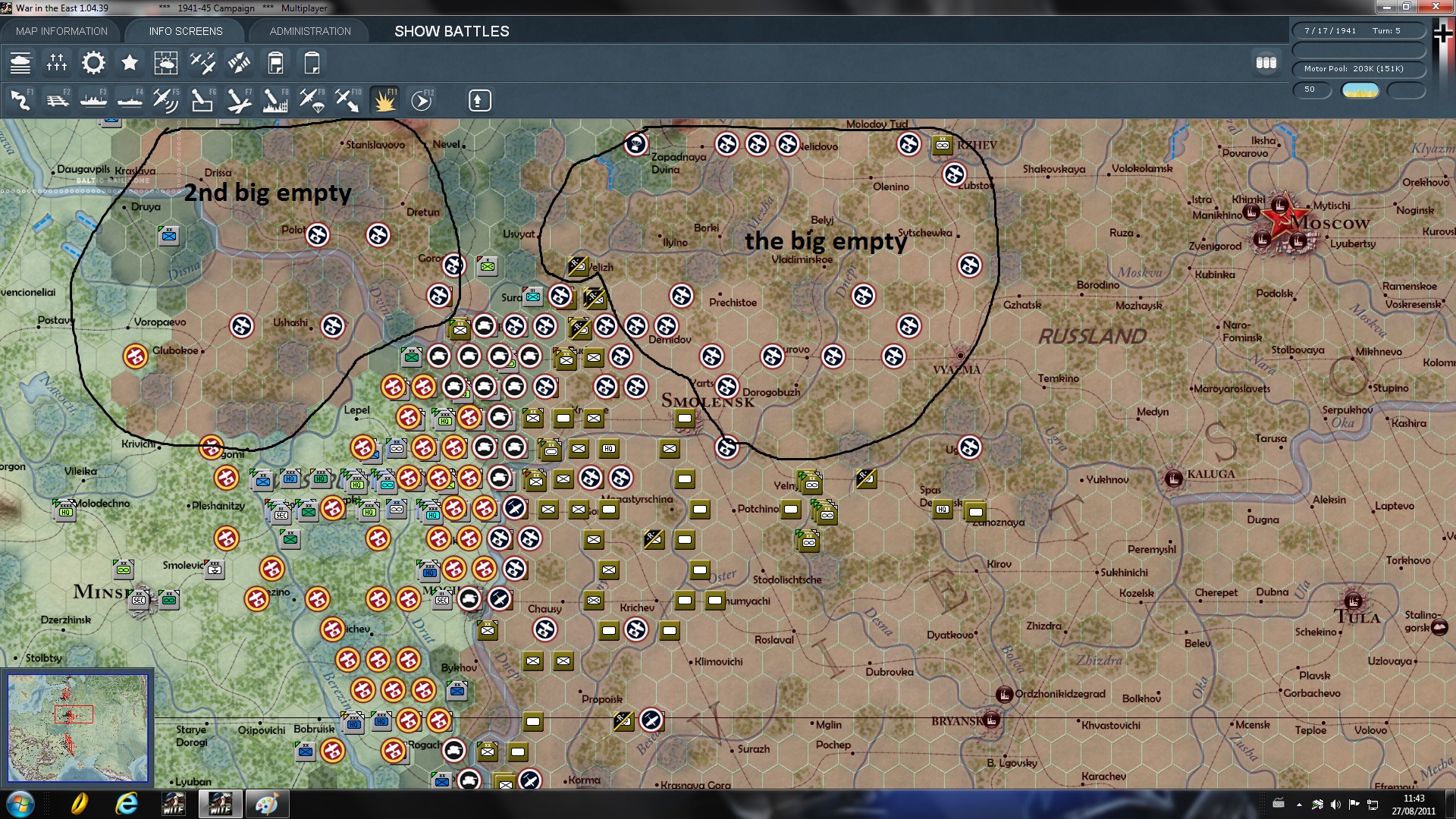Open the ADMINISTRATION tab

pos(310,31)
